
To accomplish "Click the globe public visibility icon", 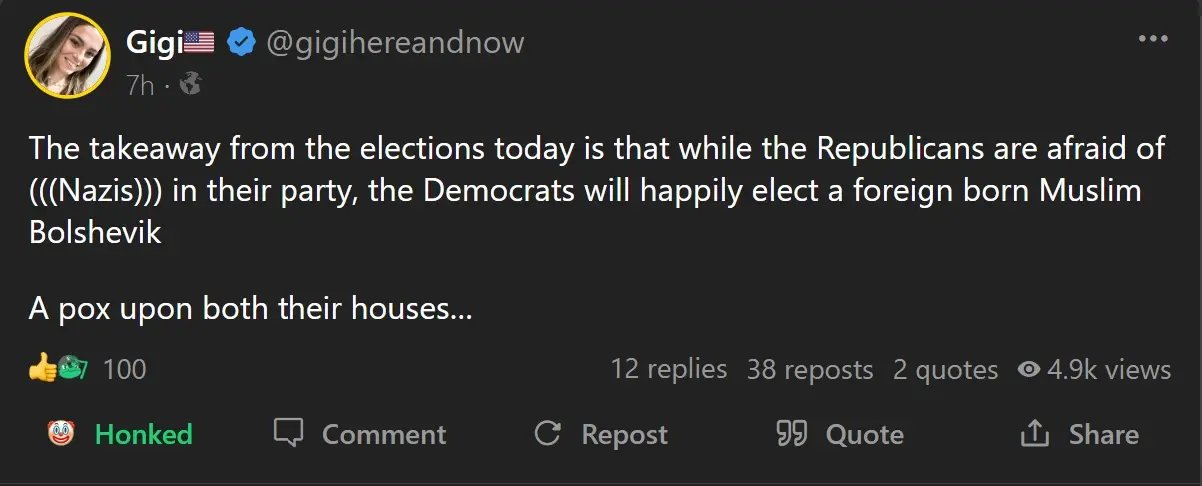I will [x=190, y=86].
